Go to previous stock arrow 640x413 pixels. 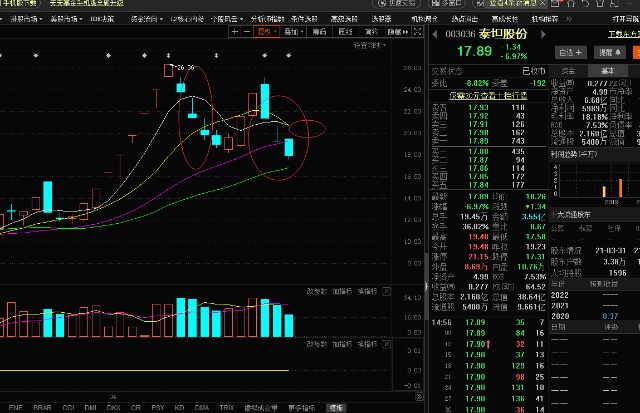click(x=435, y=34)
